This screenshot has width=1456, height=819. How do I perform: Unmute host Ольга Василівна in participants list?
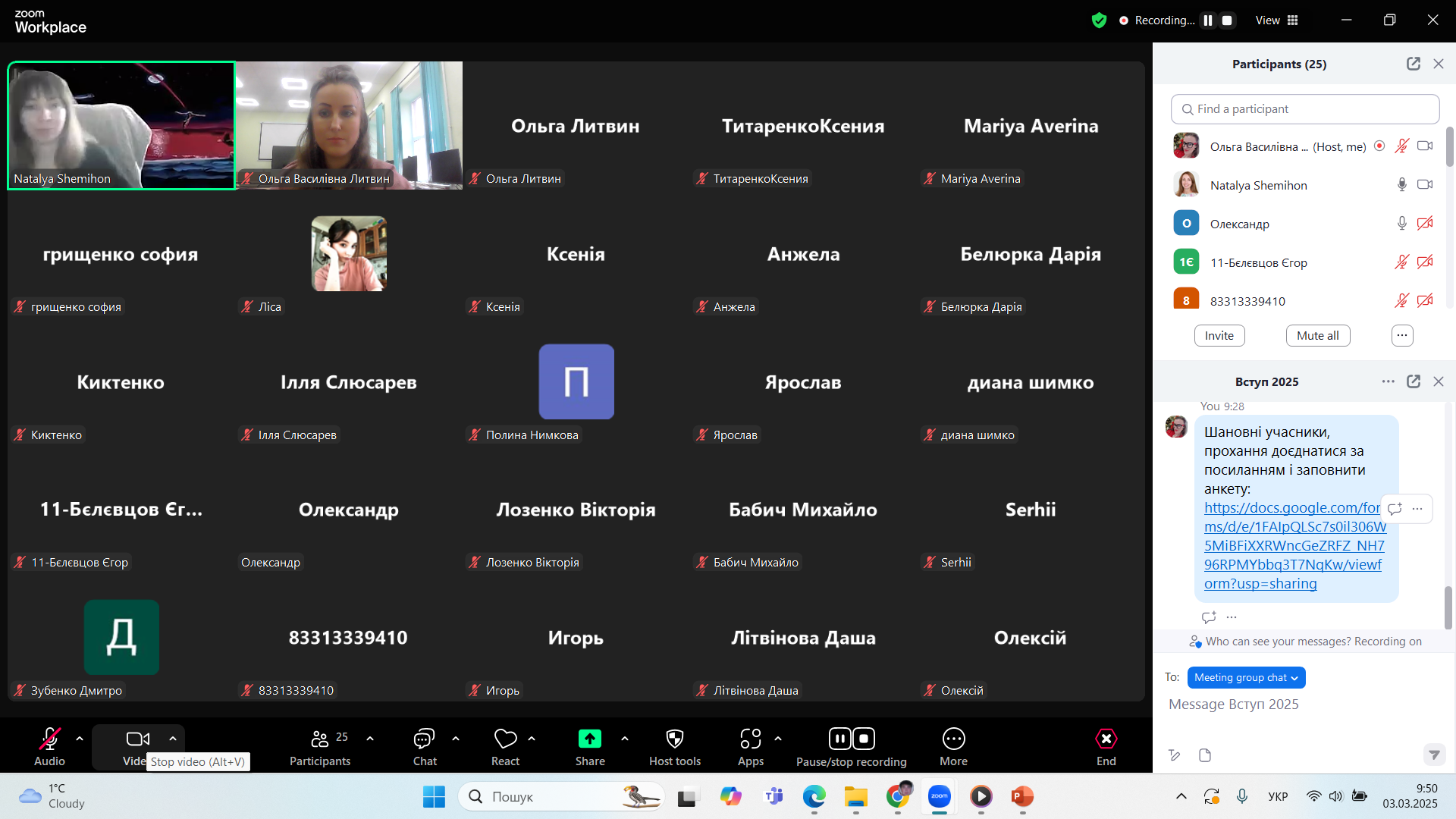(x=1401, y=146)
